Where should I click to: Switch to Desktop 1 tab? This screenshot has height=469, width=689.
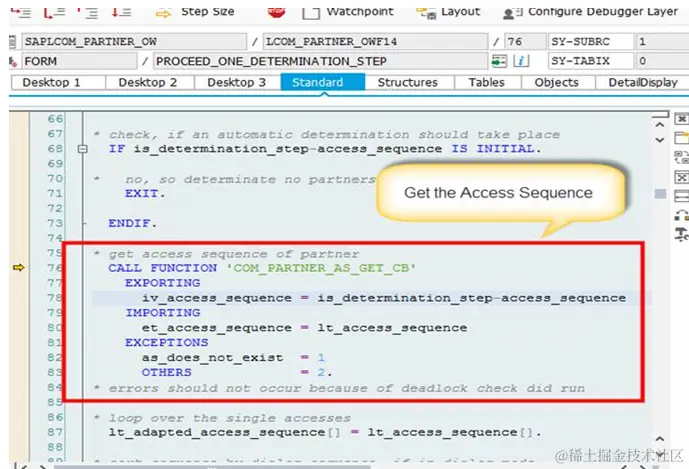[58, 83]
